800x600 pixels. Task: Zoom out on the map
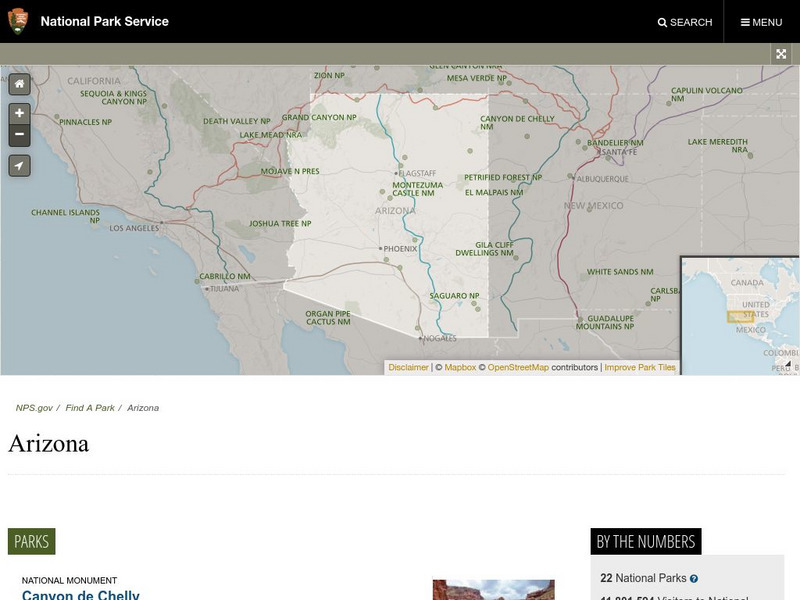pos(19,135)
